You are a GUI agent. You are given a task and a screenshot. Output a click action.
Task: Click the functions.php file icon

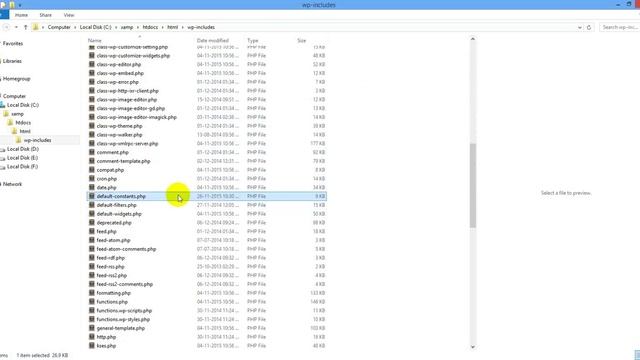[92, 302]
